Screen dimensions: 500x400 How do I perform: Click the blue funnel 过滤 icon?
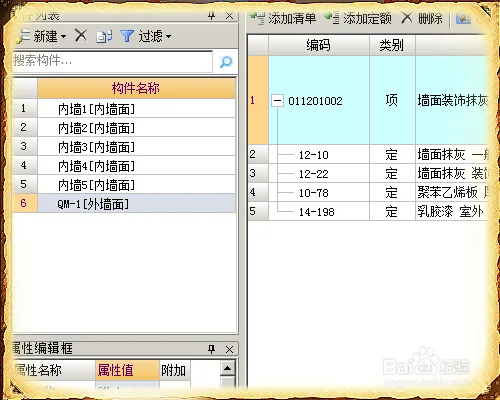pyautogui.click(x=127, y=36)
